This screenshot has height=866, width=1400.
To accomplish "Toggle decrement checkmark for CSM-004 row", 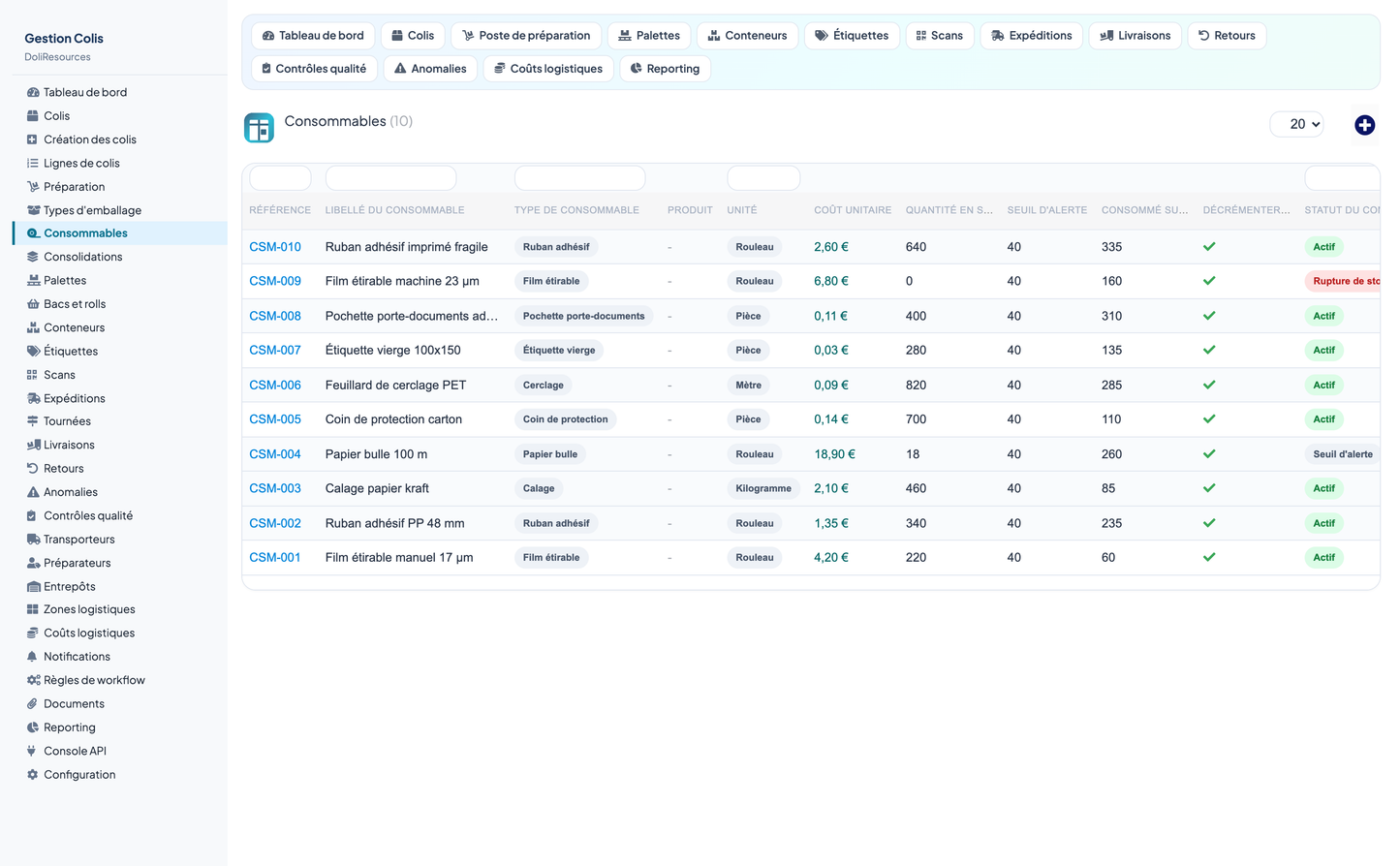I will [1209, 454].
